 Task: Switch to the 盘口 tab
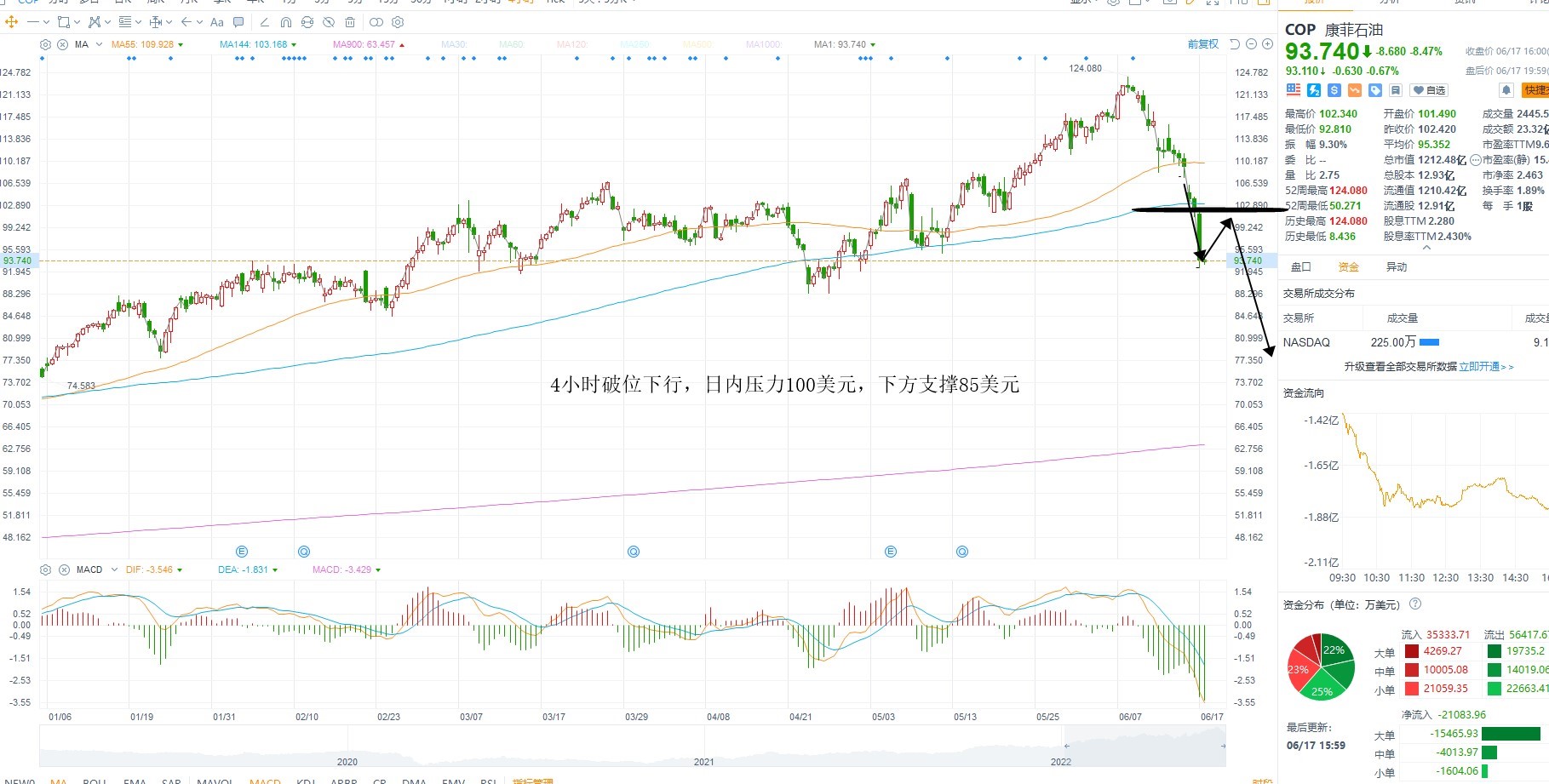[x=1301, y=267]
